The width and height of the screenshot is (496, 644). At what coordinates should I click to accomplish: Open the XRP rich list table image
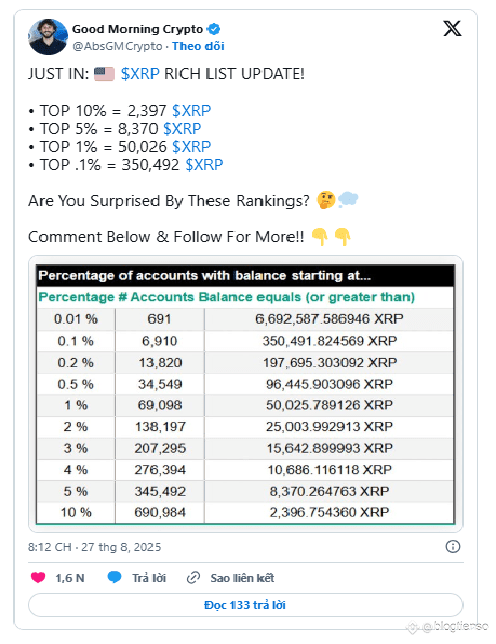246,394
